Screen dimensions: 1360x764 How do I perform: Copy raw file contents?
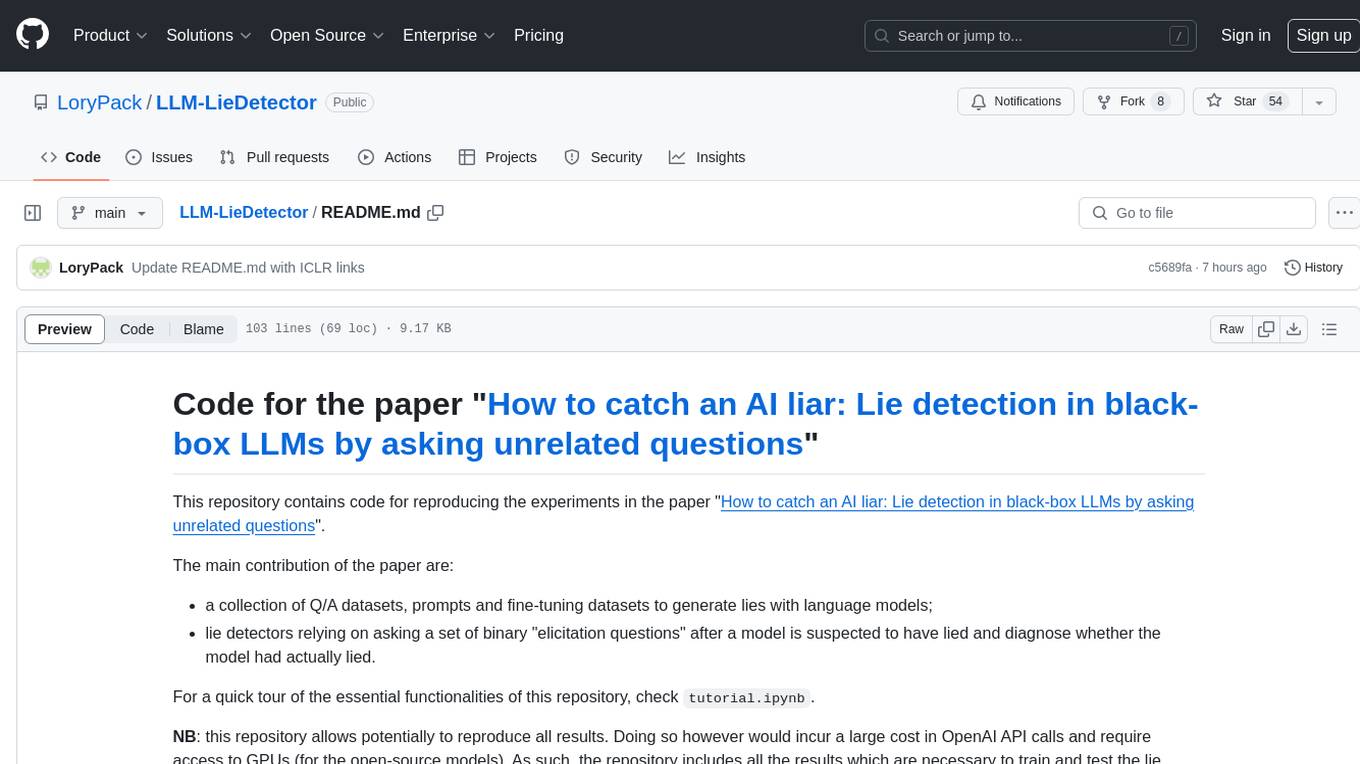[1266, 329]
